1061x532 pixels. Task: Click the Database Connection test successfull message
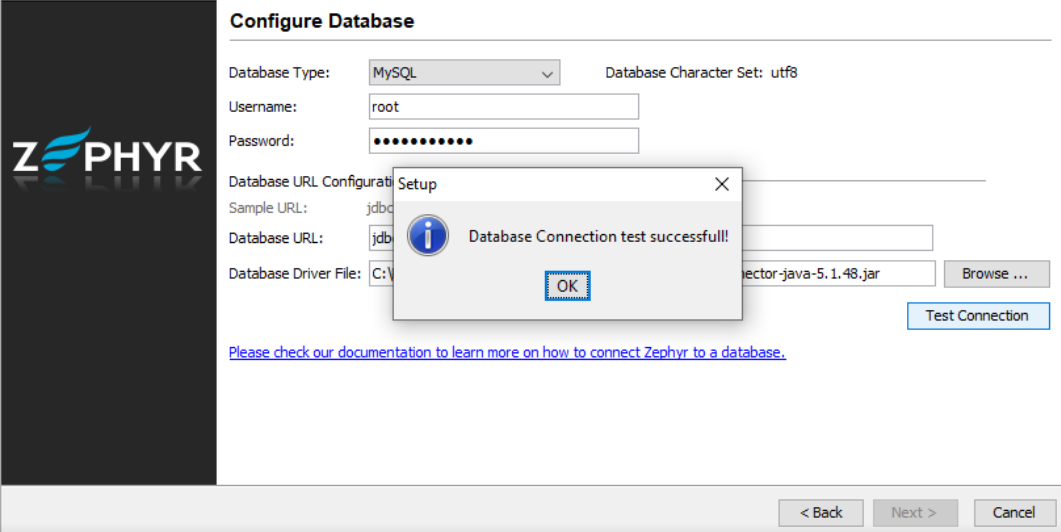tap(598, 237)
